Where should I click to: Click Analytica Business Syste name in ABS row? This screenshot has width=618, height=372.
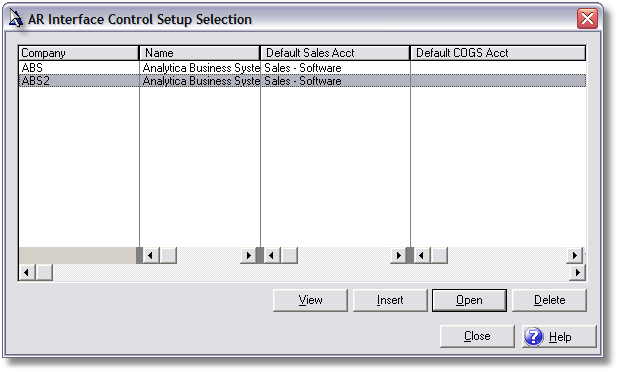201,68
